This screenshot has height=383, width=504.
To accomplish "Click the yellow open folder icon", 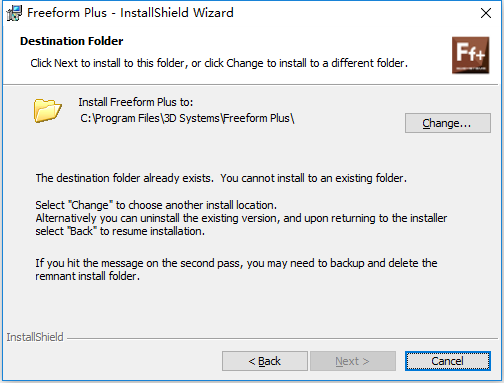I will (47, 110).
